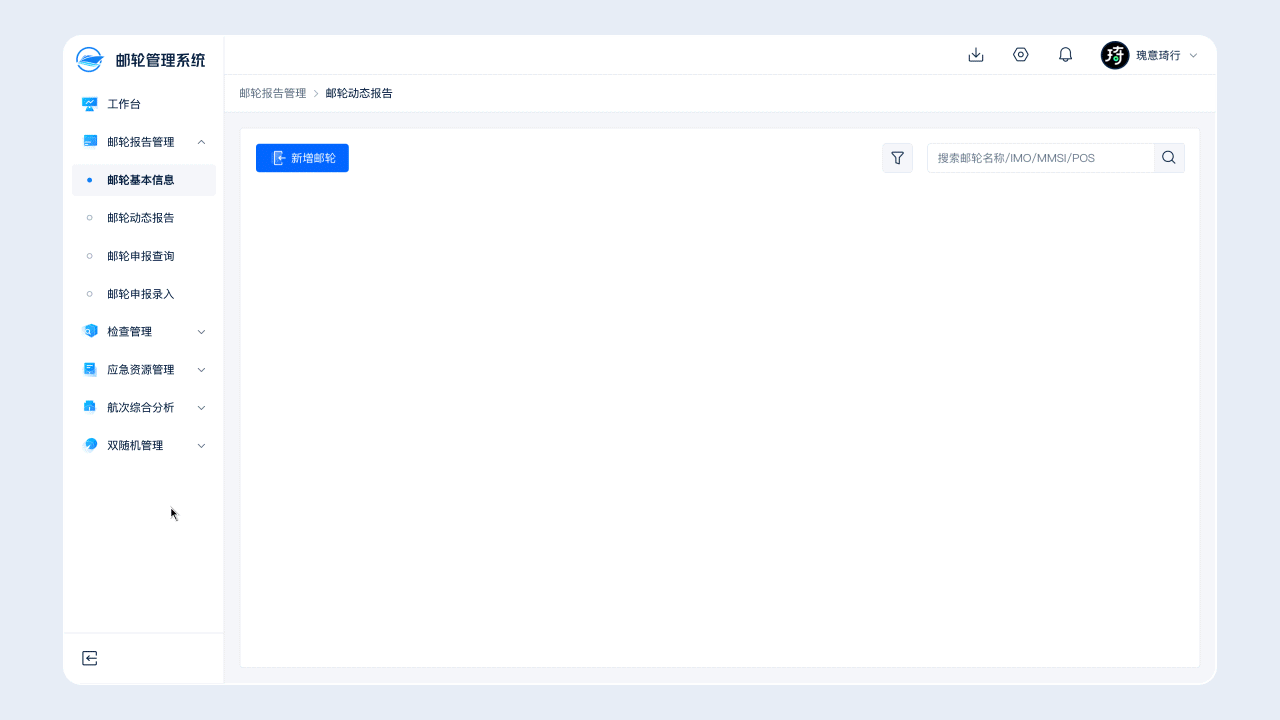The image size is (1280, 720).
Task: Click the 新增邮轮 button
Action: pos(302,158)
